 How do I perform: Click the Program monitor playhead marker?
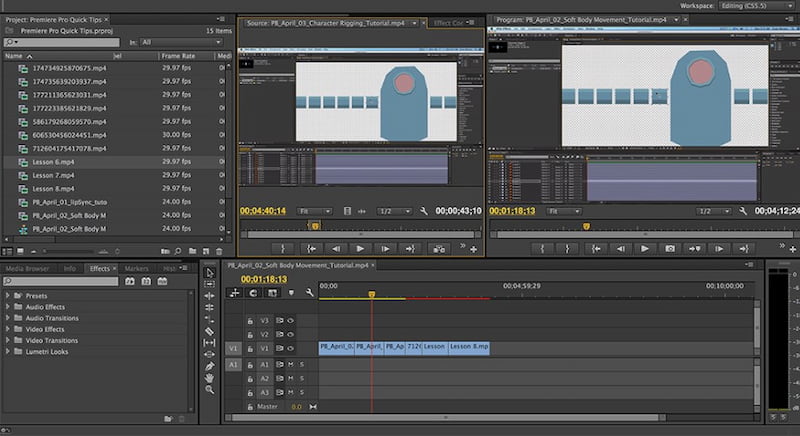point(586,226)
